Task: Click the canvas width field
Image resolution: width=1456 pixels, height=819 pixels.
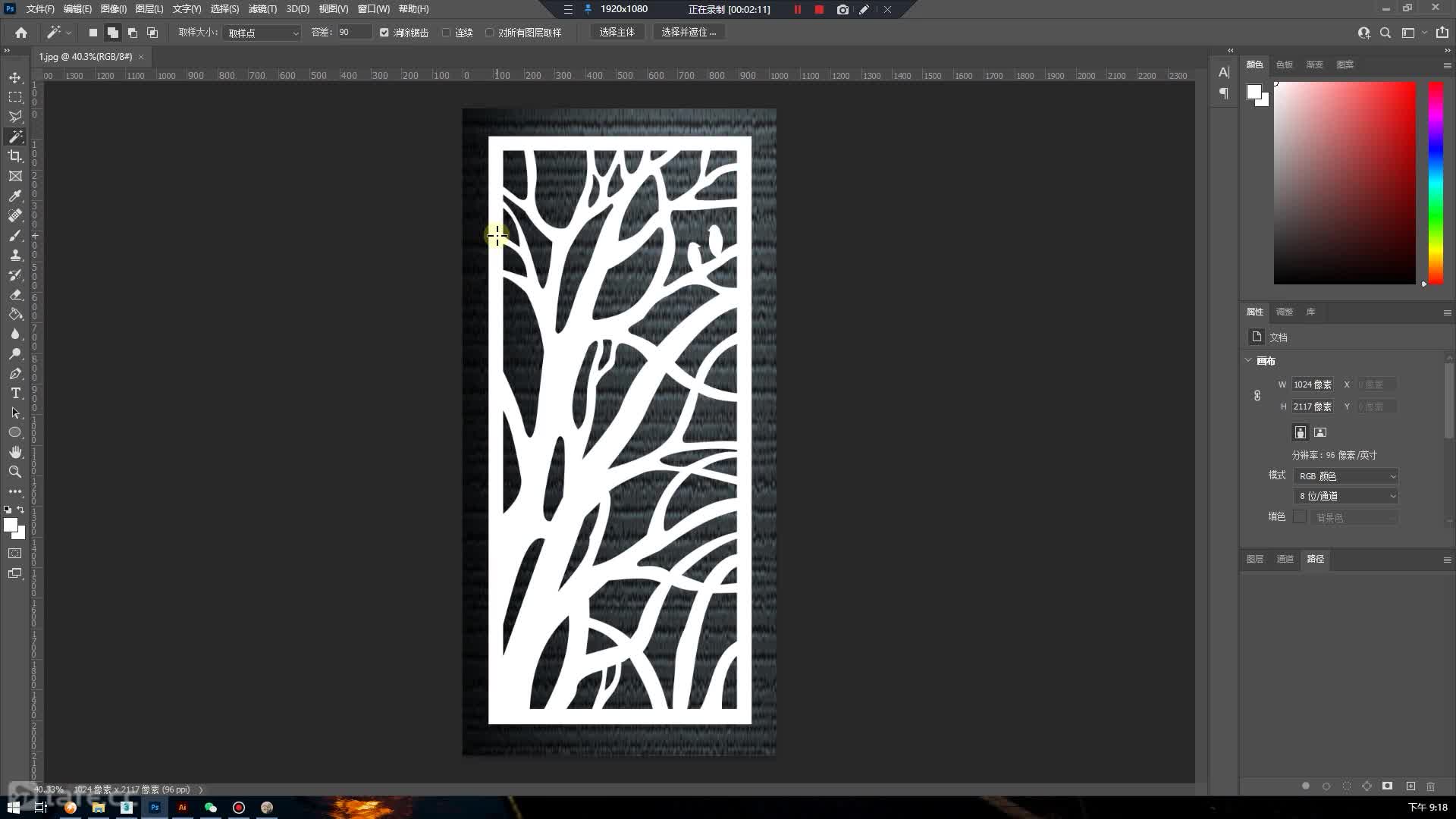Action: coord(1313,384)
